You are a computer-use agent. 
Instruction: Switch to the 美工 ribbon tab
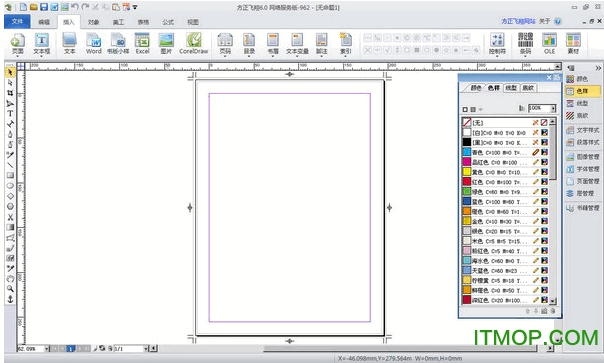point(118,22)
